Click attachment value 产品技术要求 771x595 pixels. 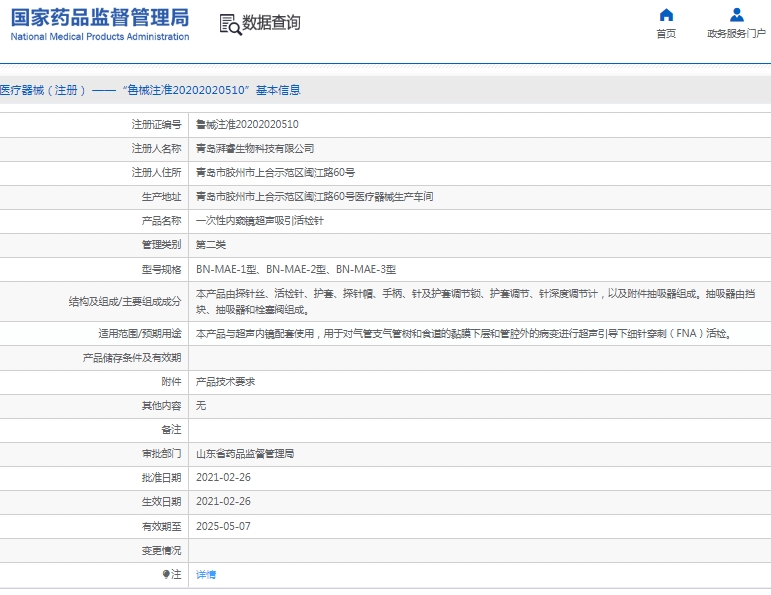(225, 382)
